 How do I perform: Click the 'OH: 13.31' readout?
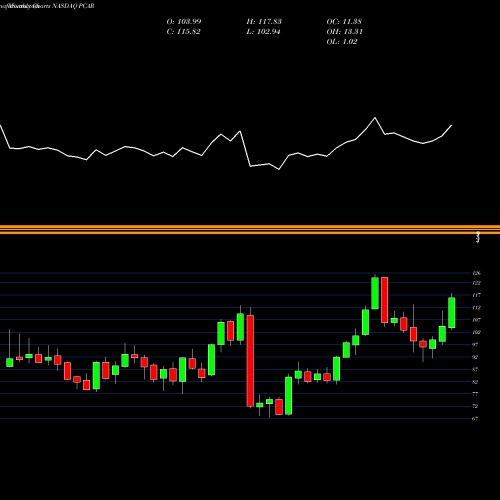pyautogui.click(x=345, y=31)
